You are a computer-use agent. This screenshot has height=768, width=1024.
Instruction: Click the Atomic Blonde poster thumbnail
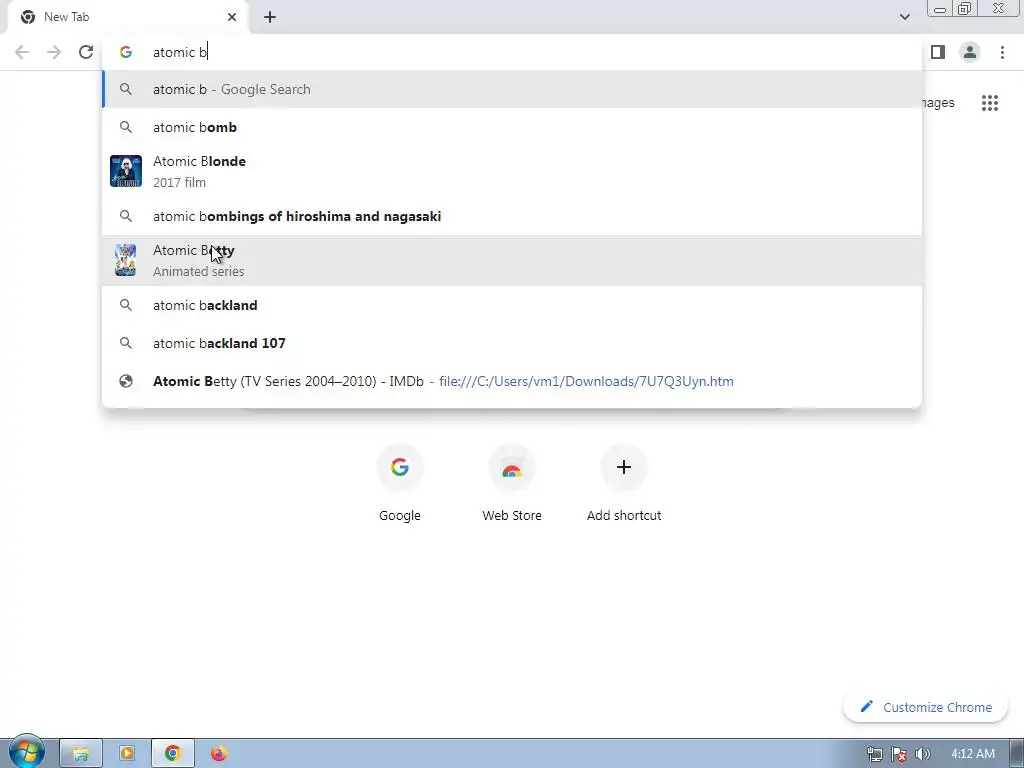click(126, 171)
